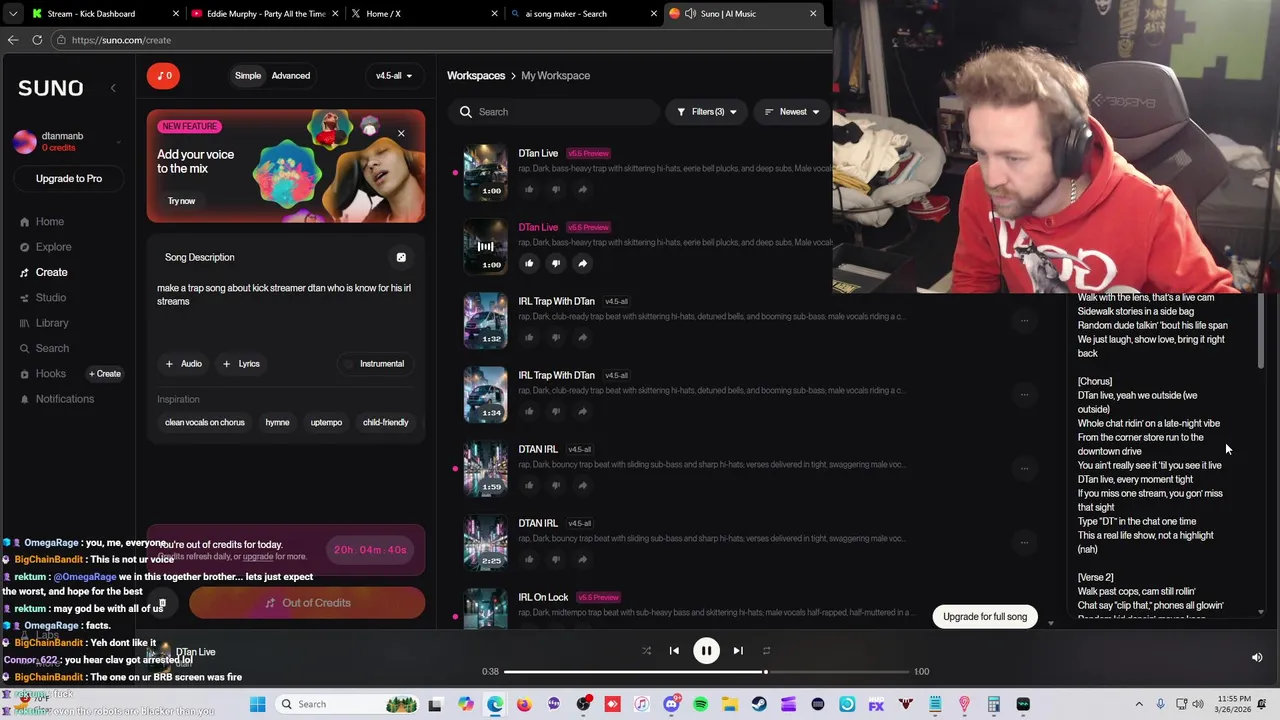Click the Upgrade for full song button

click(985, 617)
